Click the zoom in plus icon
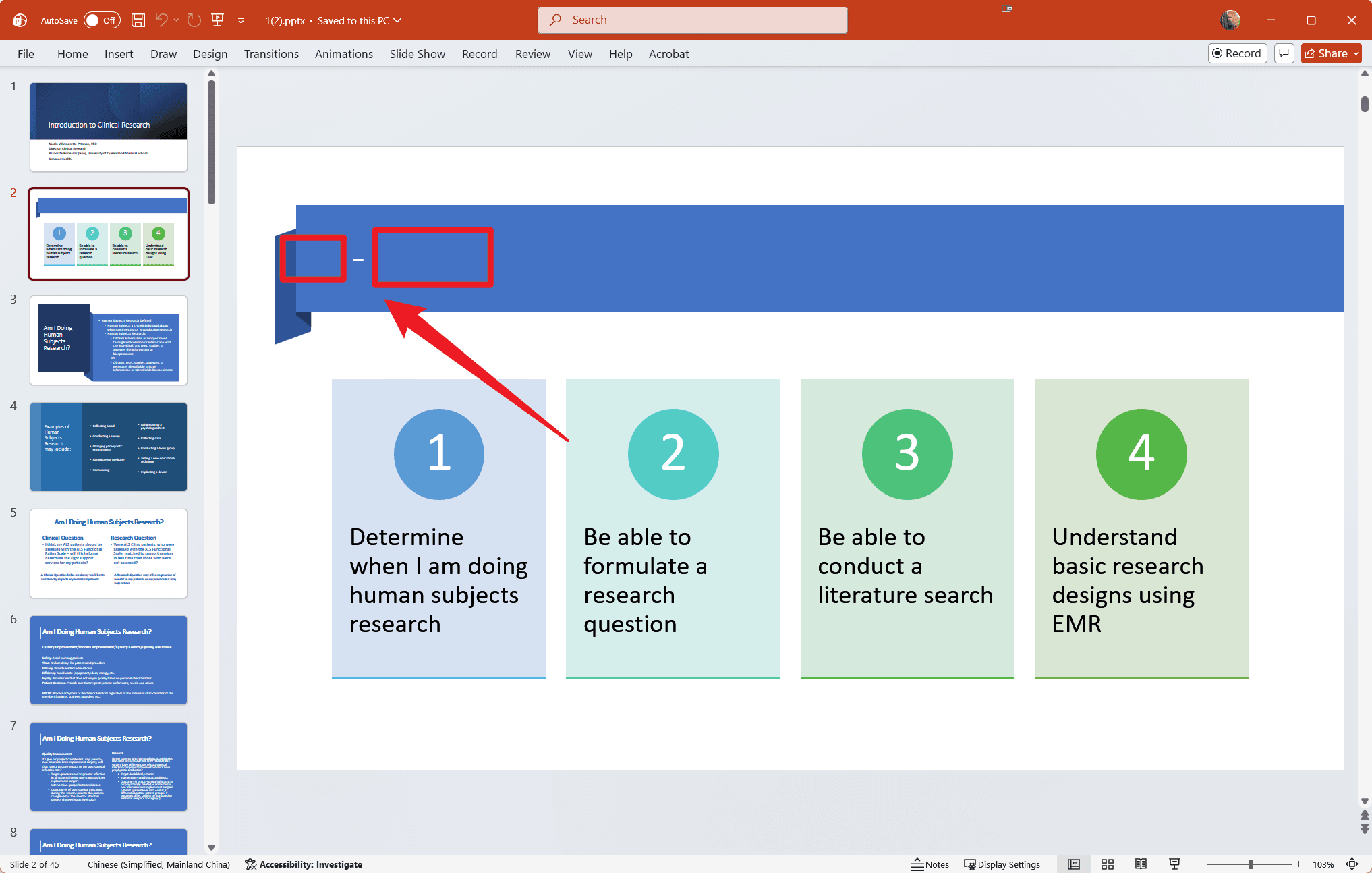Screen dimensions: 1372x873 [1298, 864]
